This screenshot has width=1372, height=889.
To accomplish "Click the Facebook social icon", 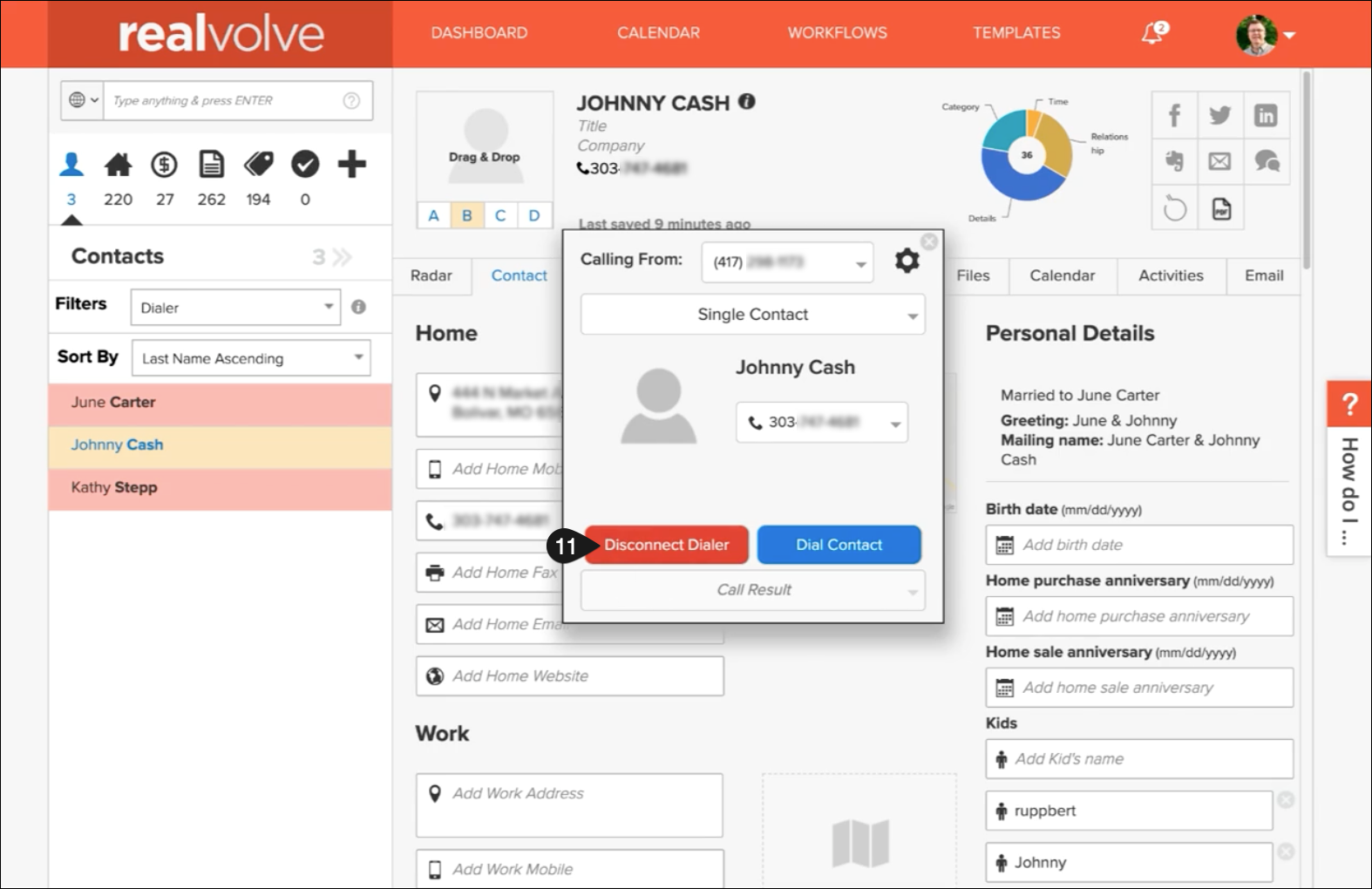I will pyautogui.click(x=1174, y=115).
